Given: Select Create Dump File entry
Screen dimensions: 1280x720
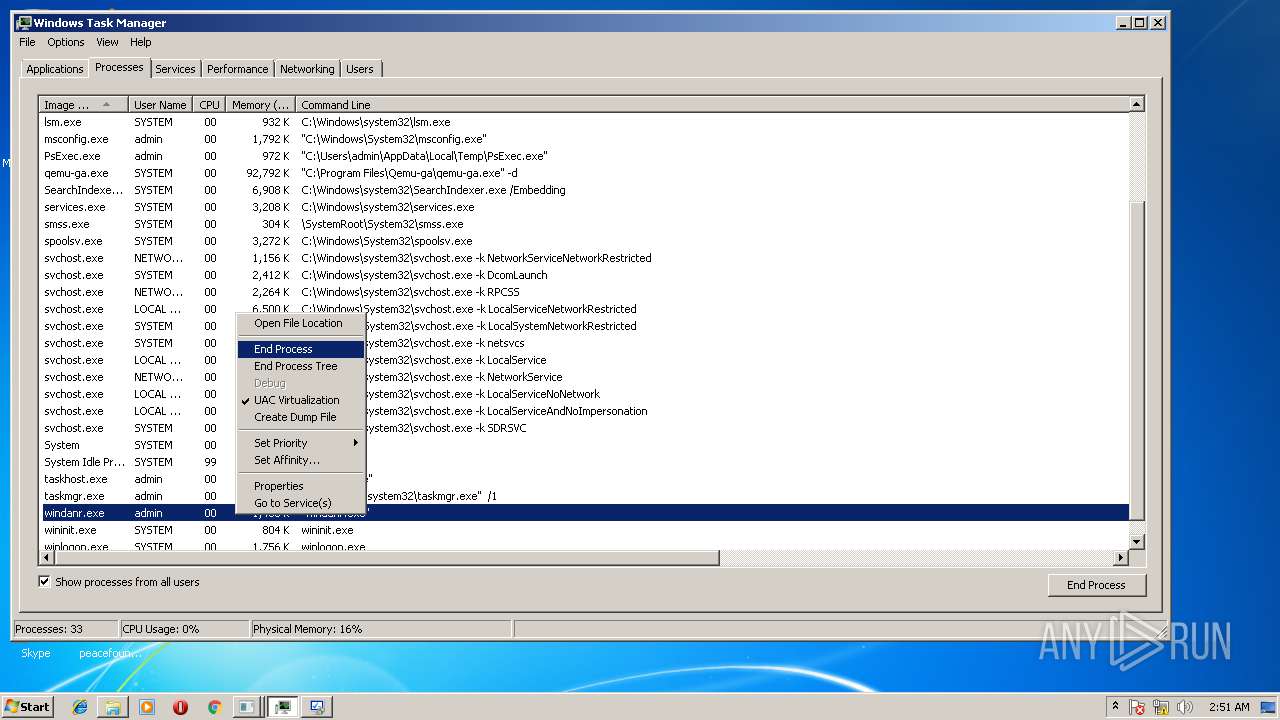Looking at the screenshot, I should (300, 417).
